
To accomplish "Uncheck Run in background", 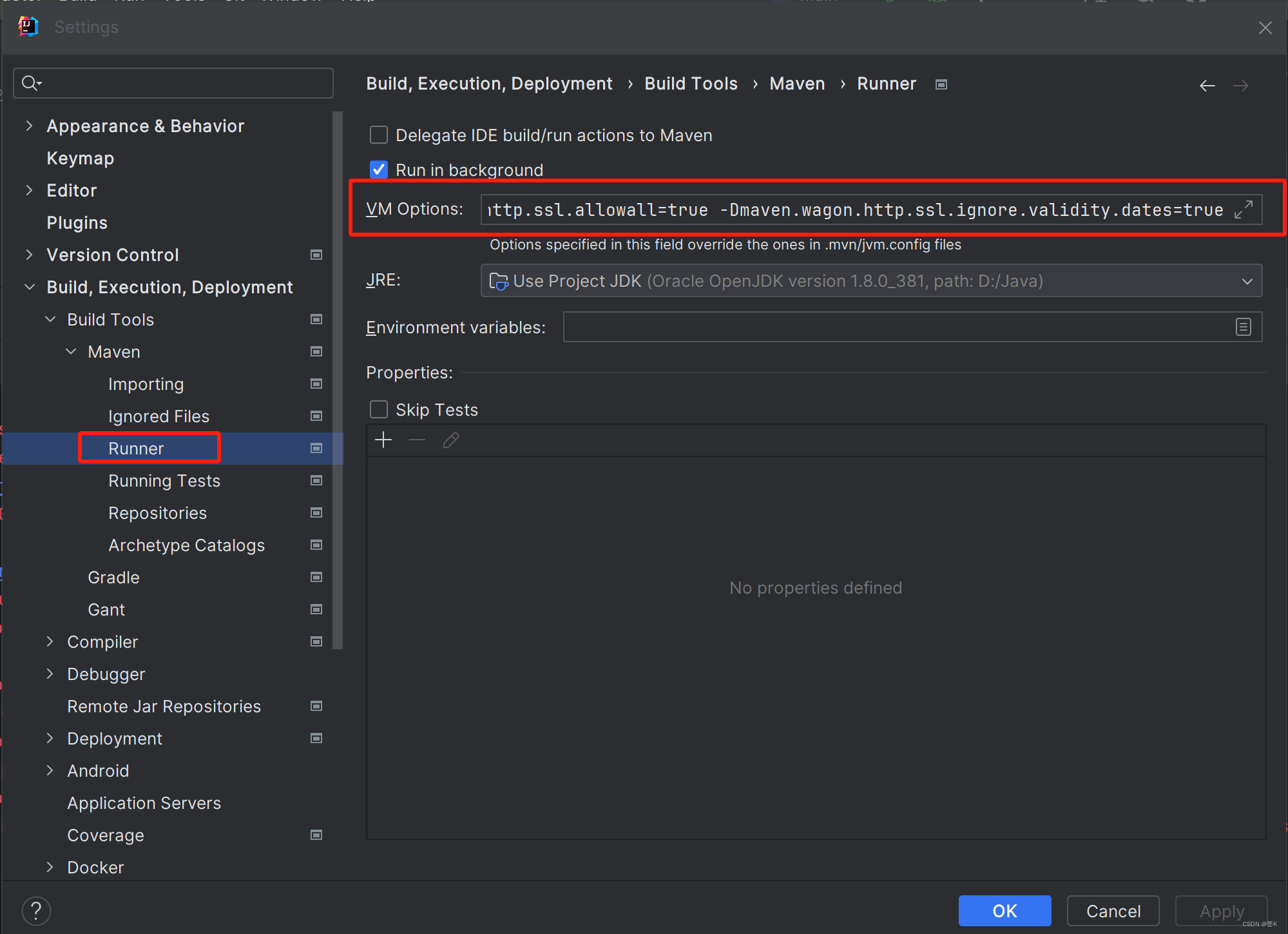I will click(379, 170).
